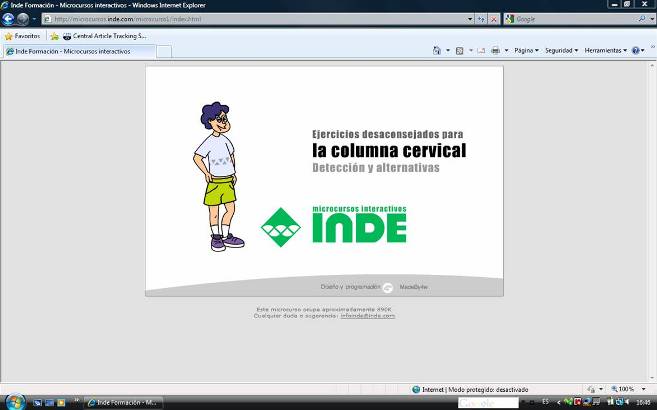657x410 pixels.
Task: Click the volume speaker tray icon
Action: [x=627, y=402]
